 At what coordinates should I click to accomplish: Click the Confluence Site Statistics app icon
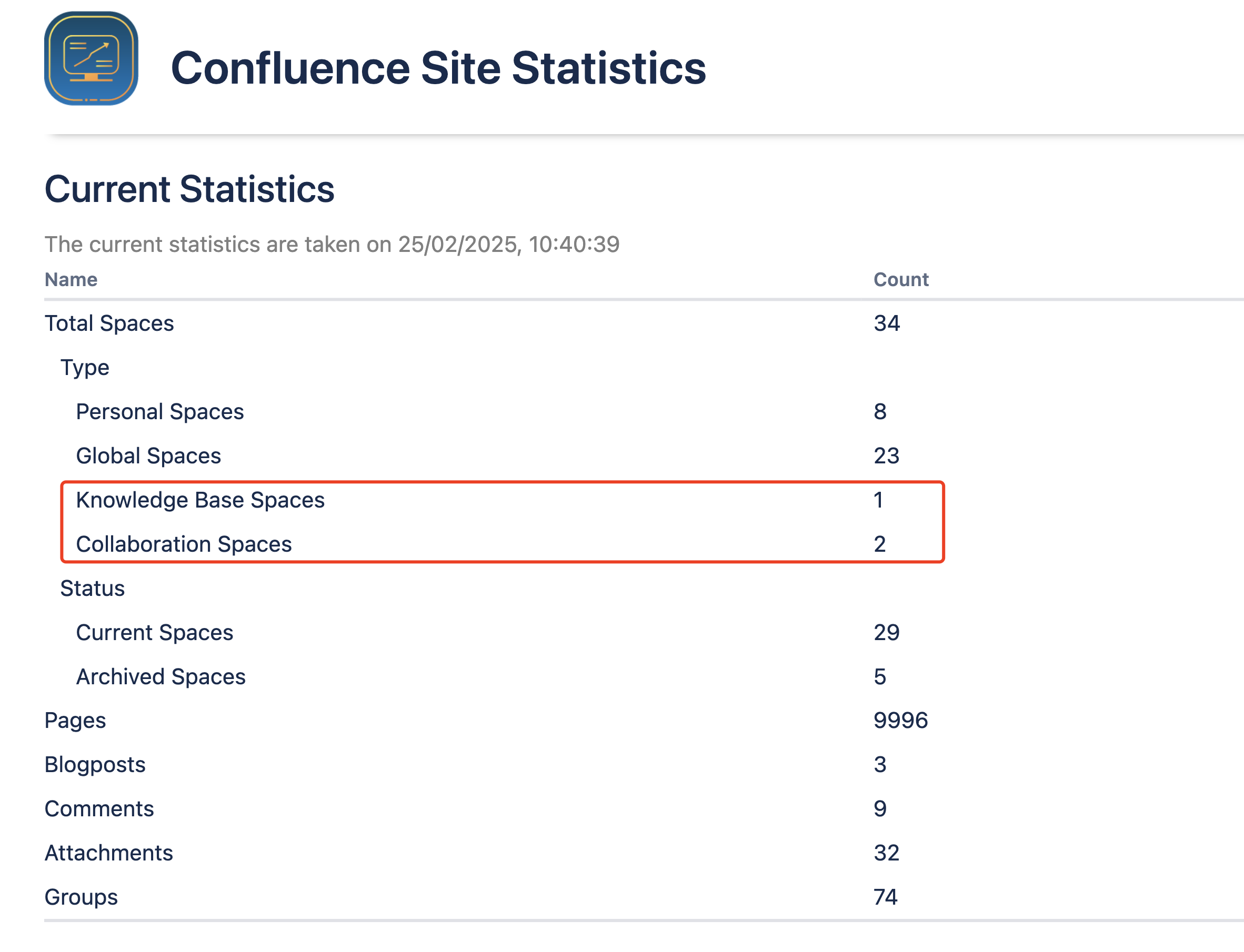[x=91, y=58]
